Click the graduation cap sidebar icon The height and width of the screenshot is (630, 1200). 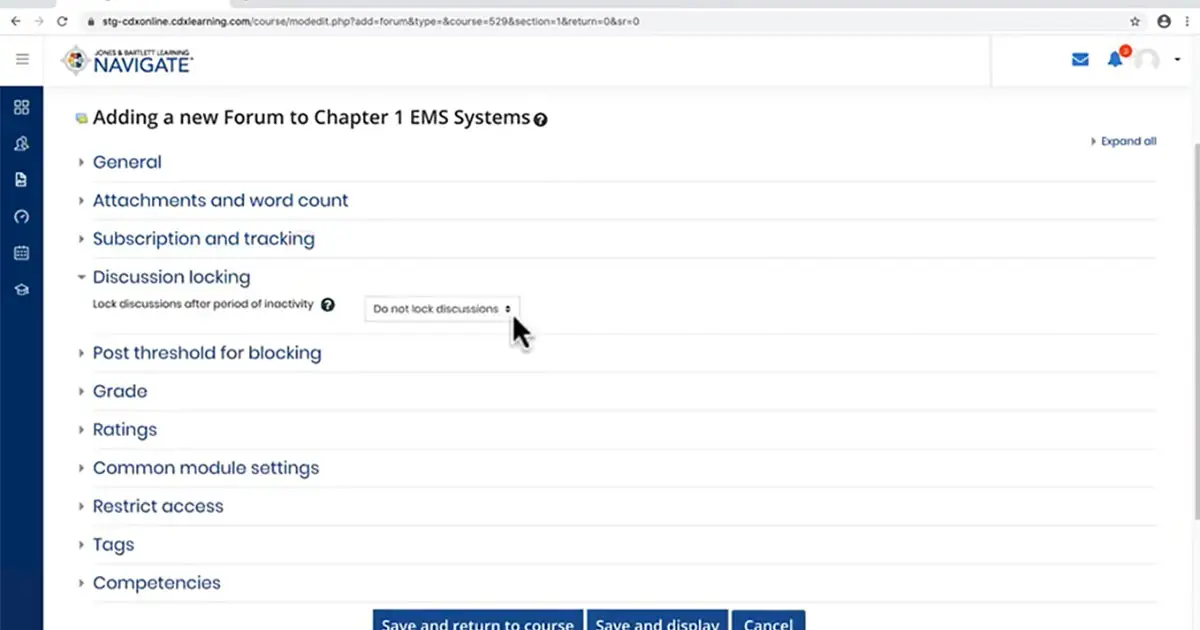coord(21,290)
